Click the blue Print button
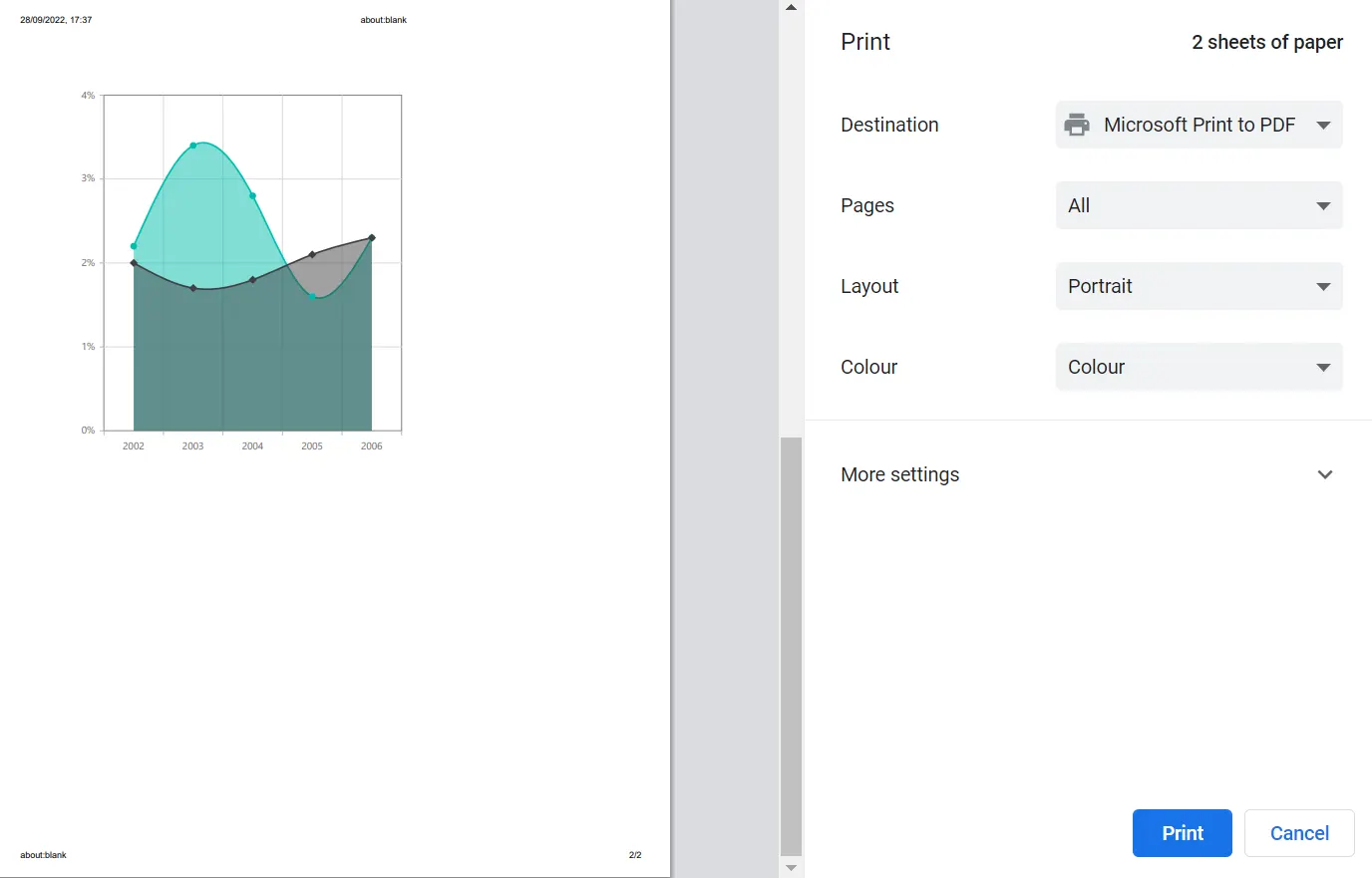 pyautogui.click(x=1183, y=833)
